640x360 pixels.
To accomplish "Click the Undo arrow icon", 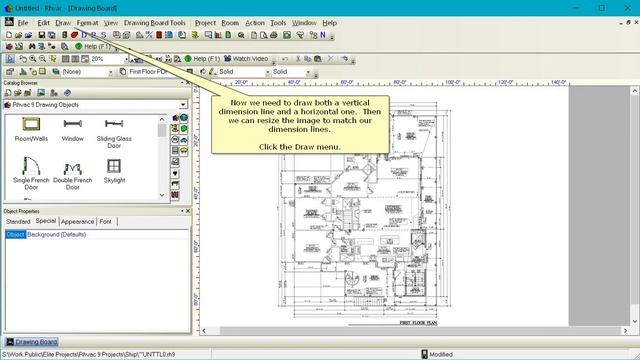I will 284,59.
